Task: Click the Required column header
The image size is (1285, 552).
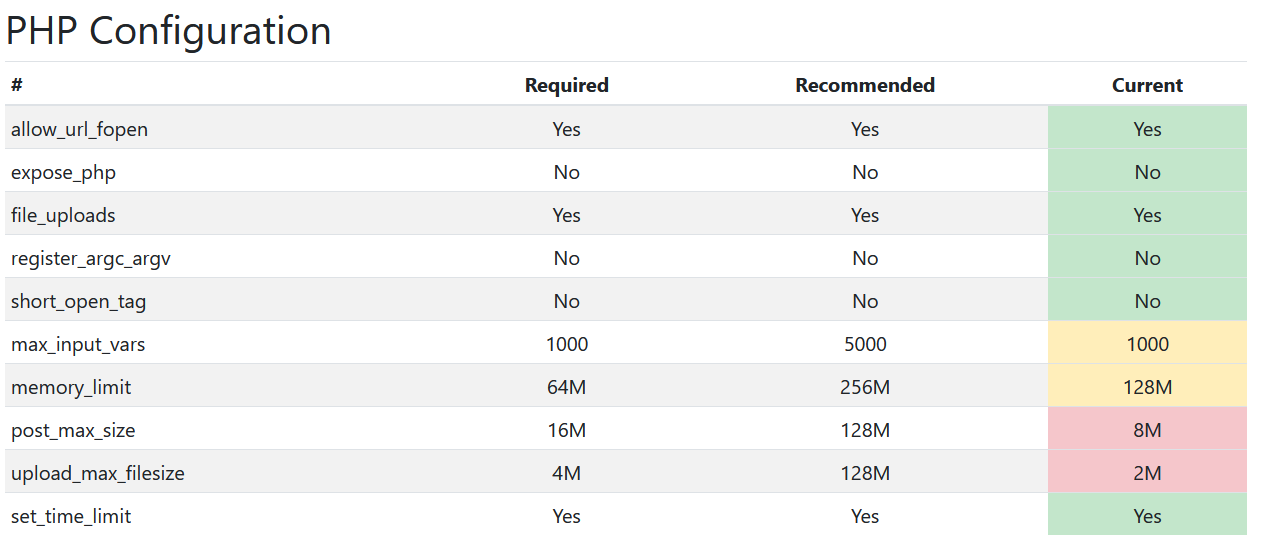Action: (x=566, y=86)
